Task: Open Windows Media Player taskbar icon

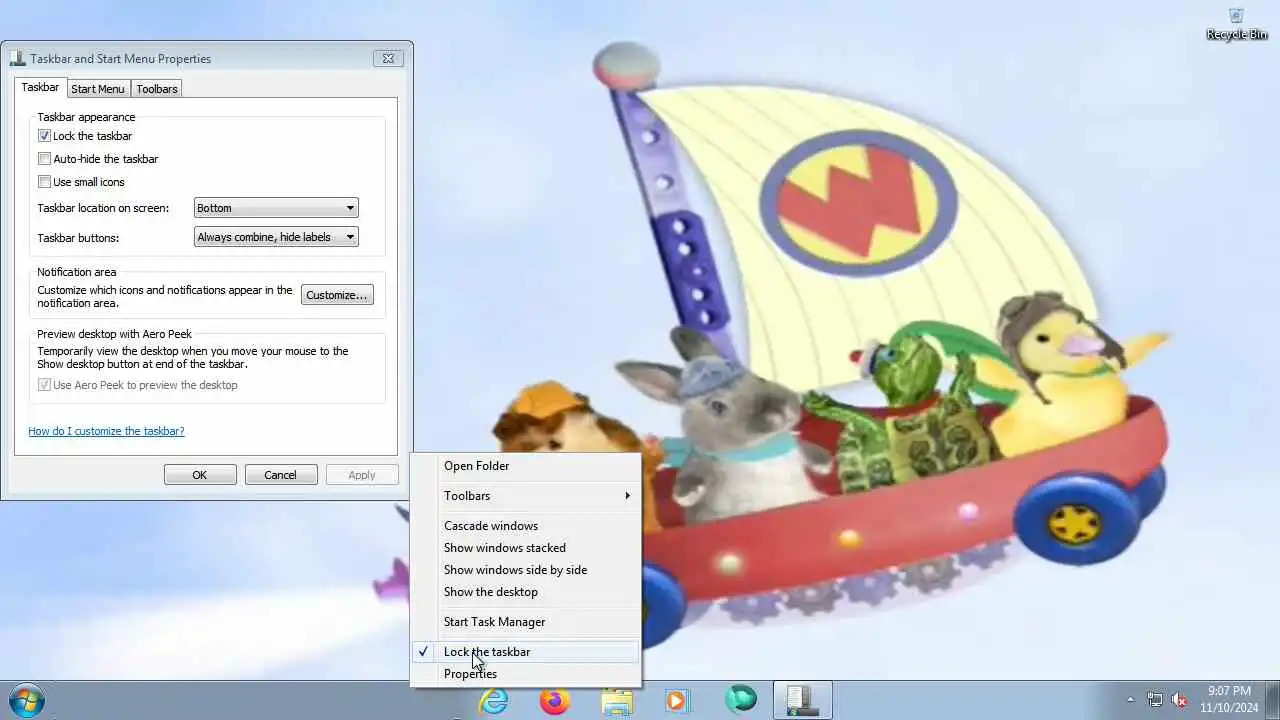Action: pyautogui.click(x=678, y=701)
